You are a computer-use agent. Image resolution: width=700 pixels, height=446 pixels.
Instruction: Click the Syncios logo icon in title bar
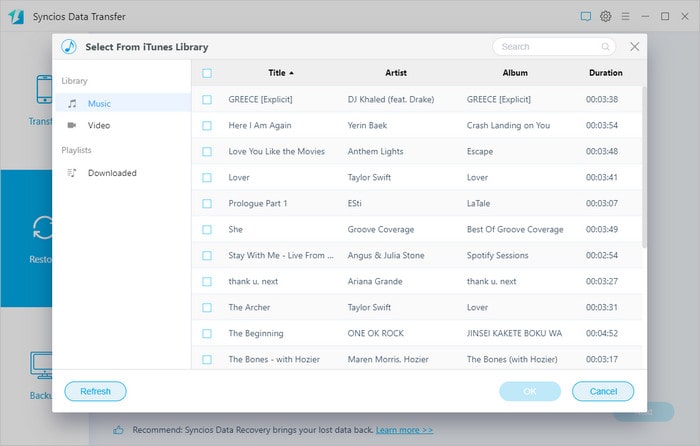coord(16,17)
